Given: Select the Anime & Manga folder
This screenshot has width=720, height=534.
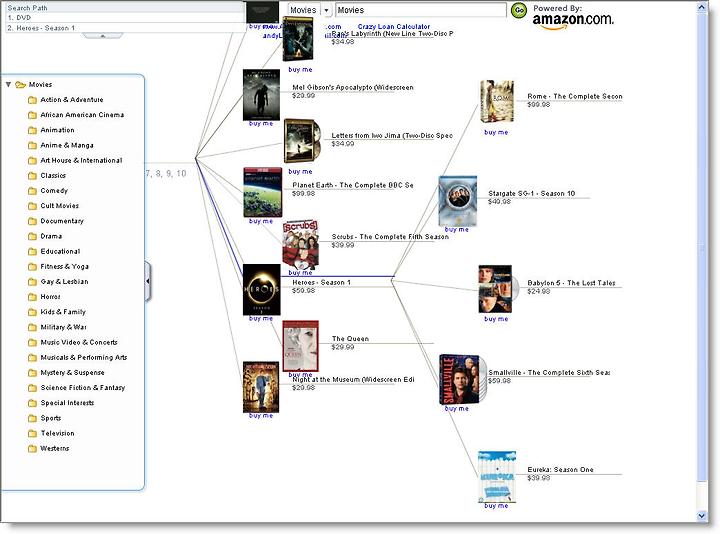Looking at the screenshot, I should pyautogui.click(x=61, y=145).
